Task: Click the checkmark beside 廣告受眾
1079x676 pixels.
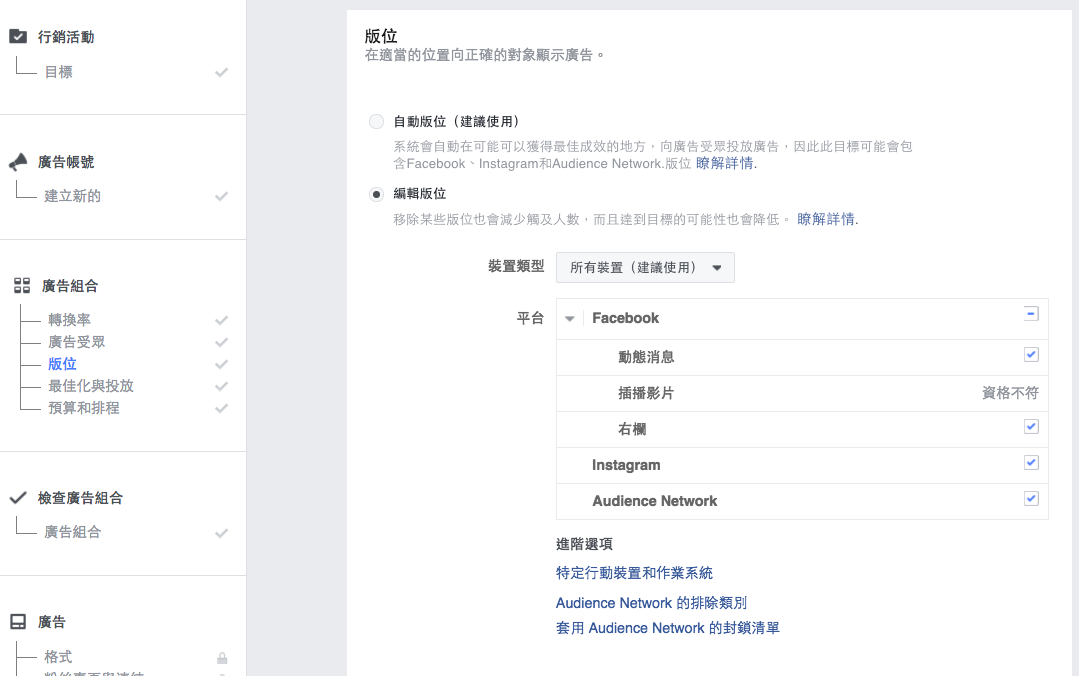Action: (x=221, y=342)
